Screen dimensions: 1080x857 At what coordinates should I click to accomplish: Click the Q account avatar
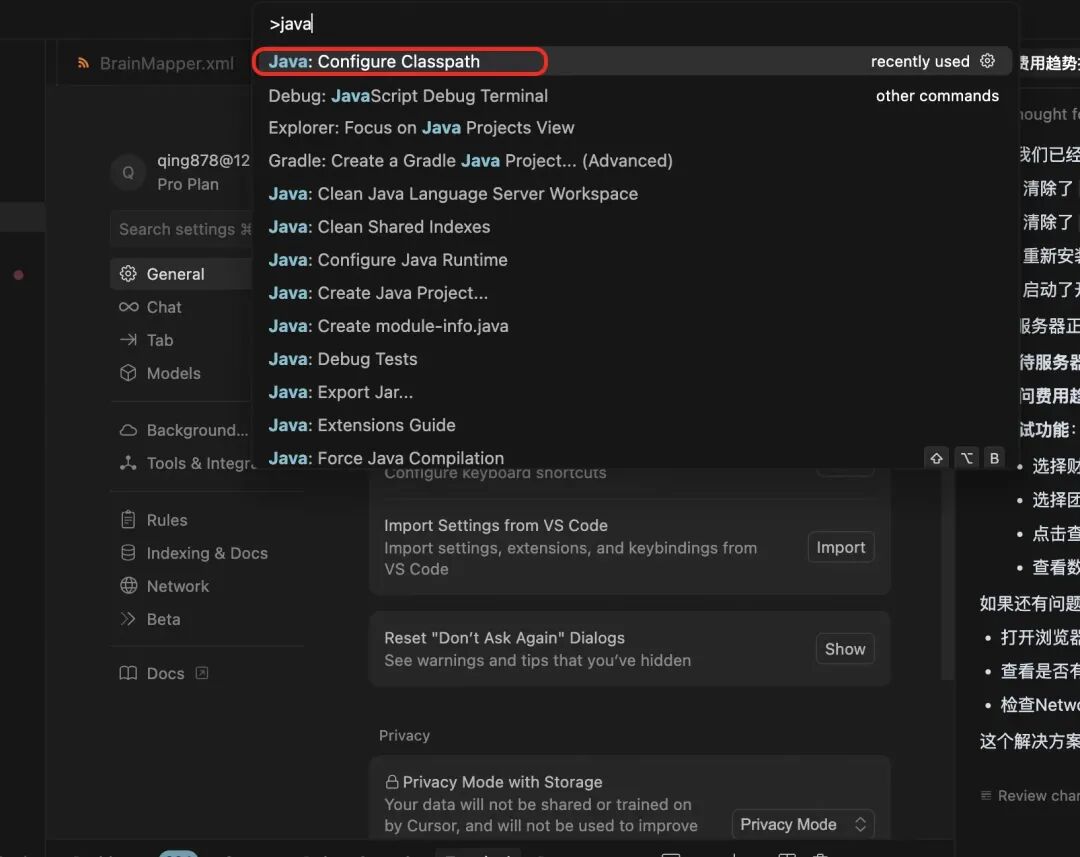[128, 172]
